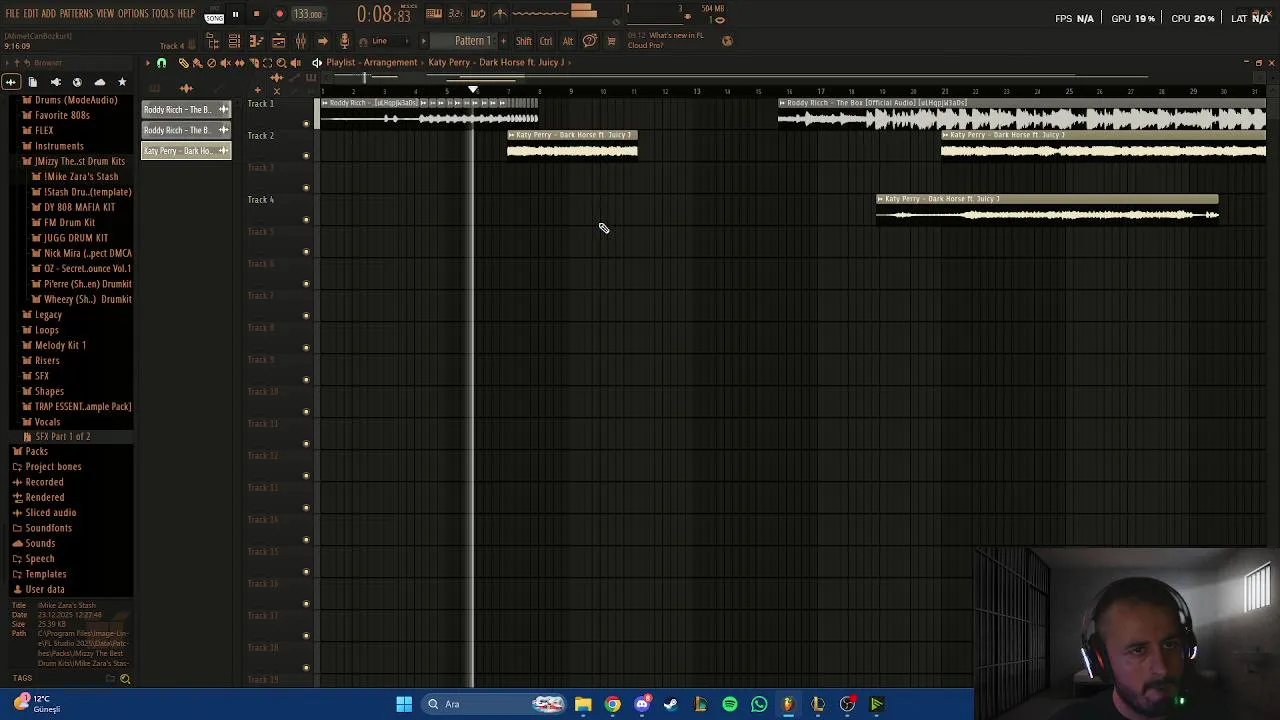The image size is (1280, 720).
Task: Open browser current project file tab
Action: point(32,82)
